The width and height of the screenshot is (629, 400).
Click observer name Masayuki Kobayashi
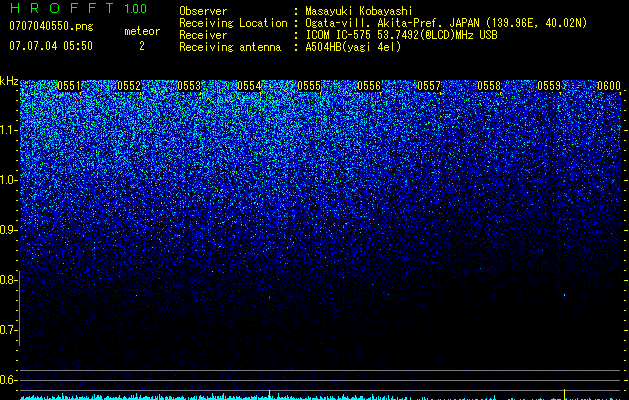[359, 11]
